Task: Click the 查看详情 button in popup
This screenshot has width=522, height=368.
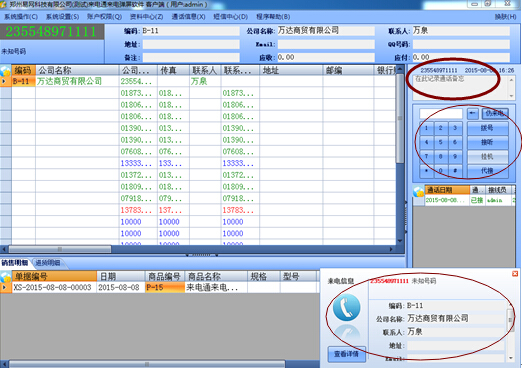Action: (346, 354)
